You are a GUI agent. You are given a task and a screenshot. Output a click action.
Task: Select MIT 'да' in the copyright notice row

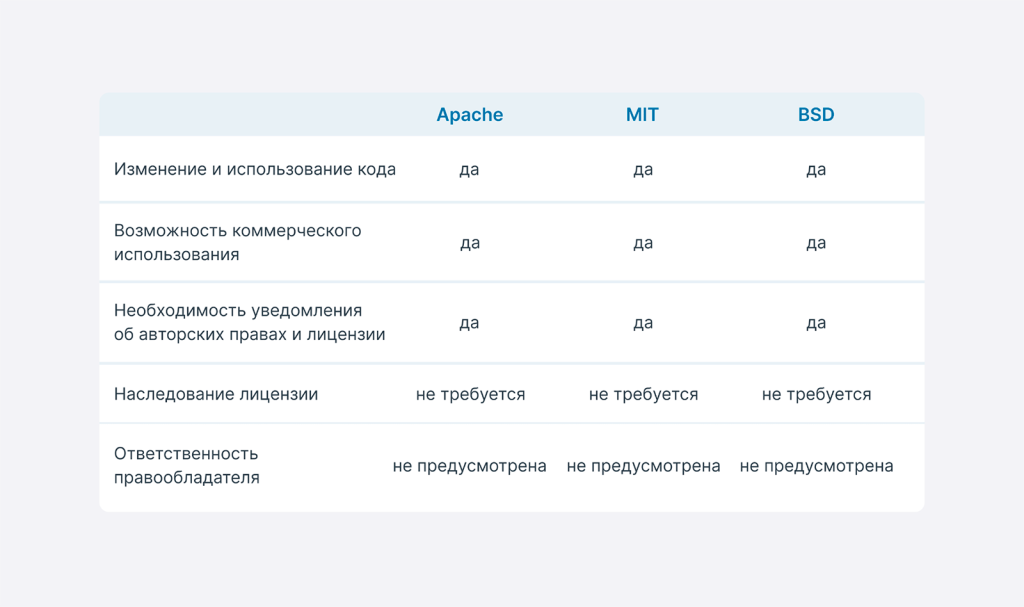coord(643,323)
